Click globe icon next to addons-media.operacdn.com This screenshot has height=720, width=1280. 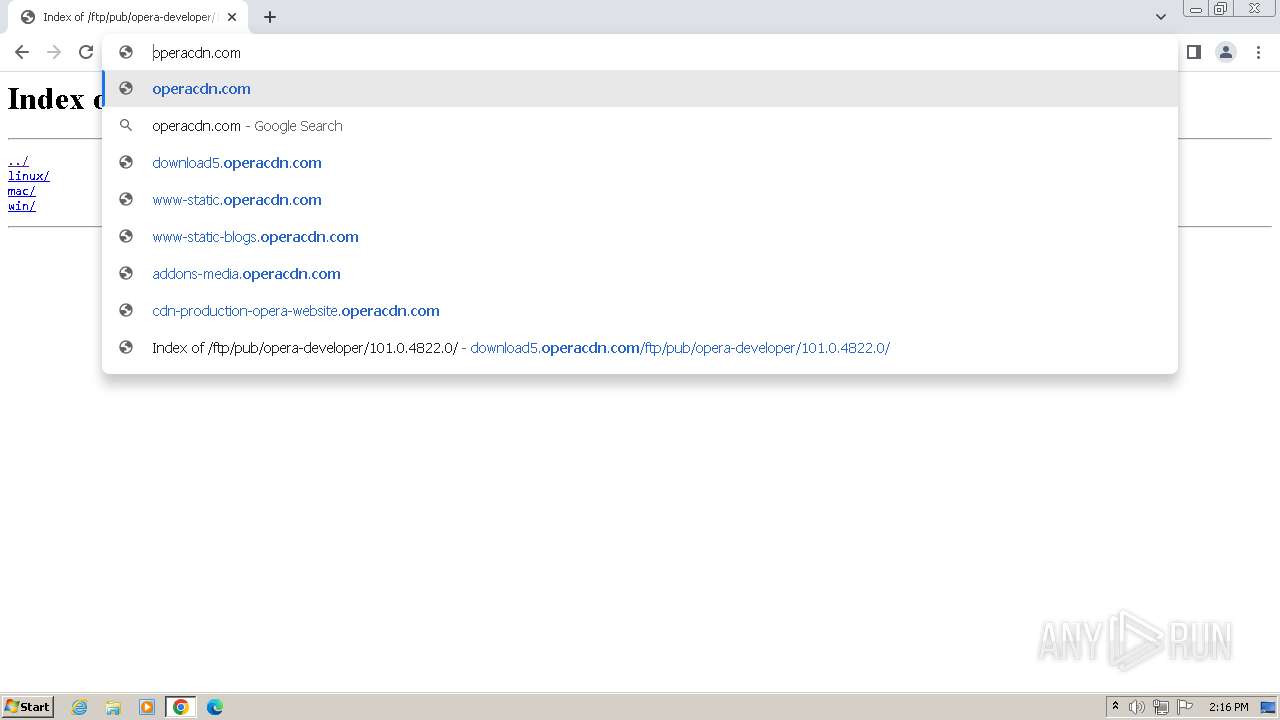click(126, 274)
